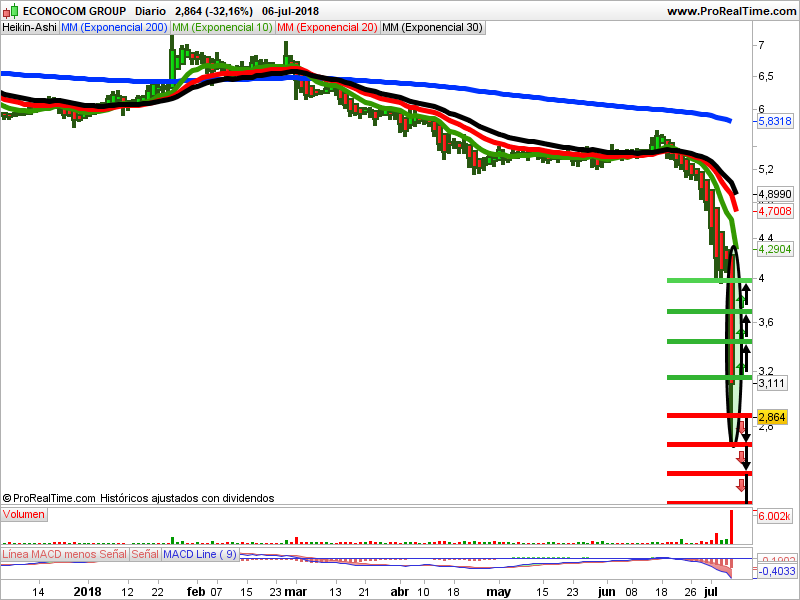Click the 6,5 price axis value
800x600 pixels.
pos(766,76)
